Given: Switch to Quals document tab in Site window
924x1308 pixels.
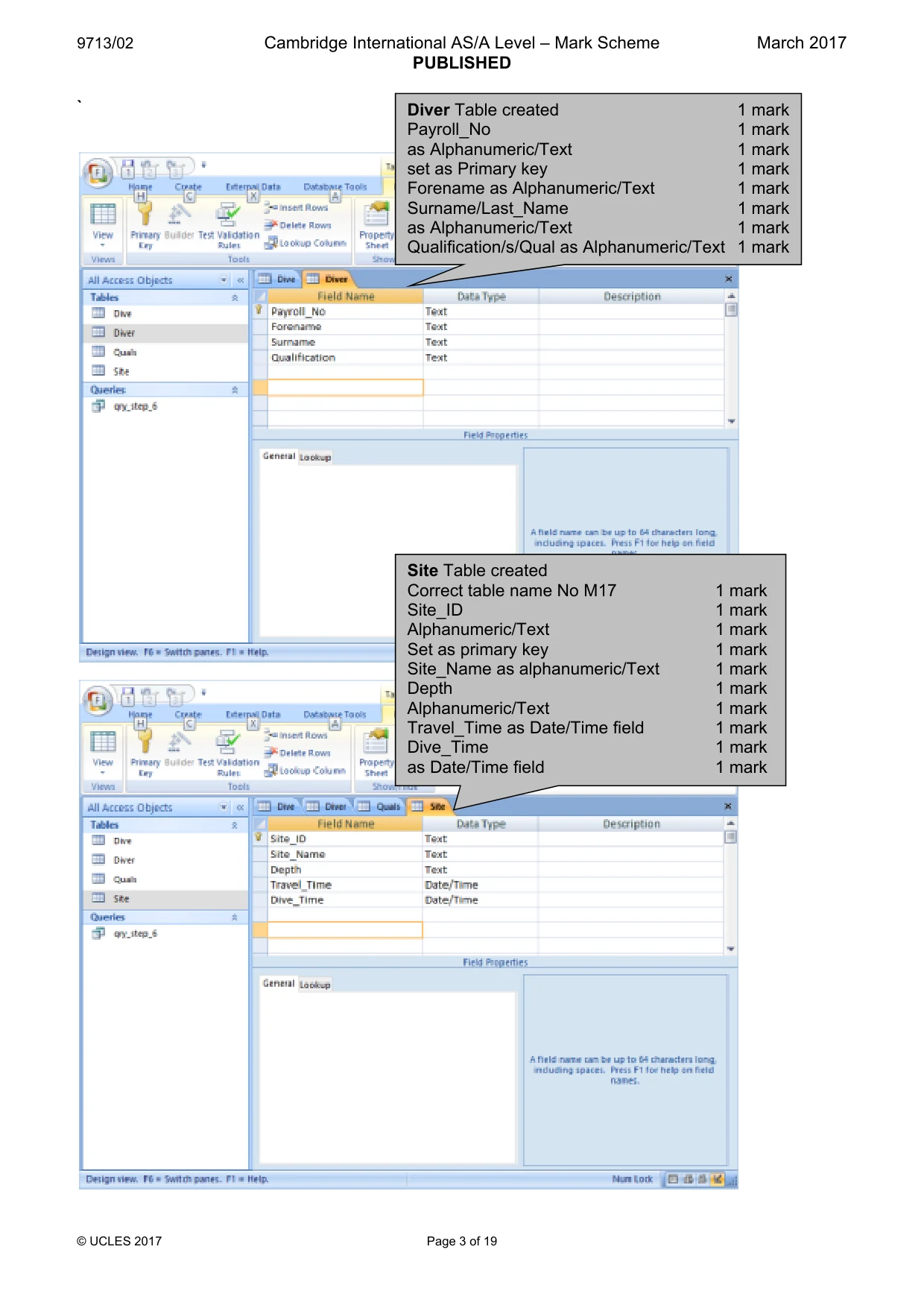Looking at the screenshot, I should click(x=379, y=806).
